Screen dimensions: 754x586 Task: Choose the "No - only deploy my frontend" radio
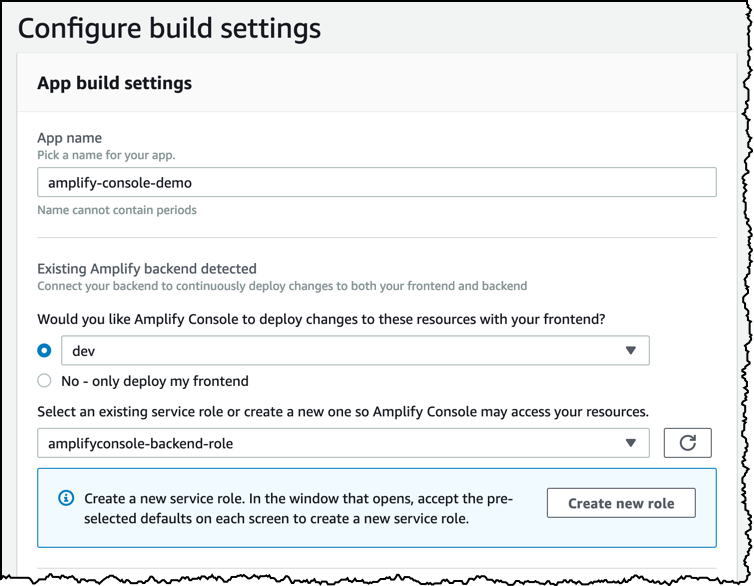point(44,380)
